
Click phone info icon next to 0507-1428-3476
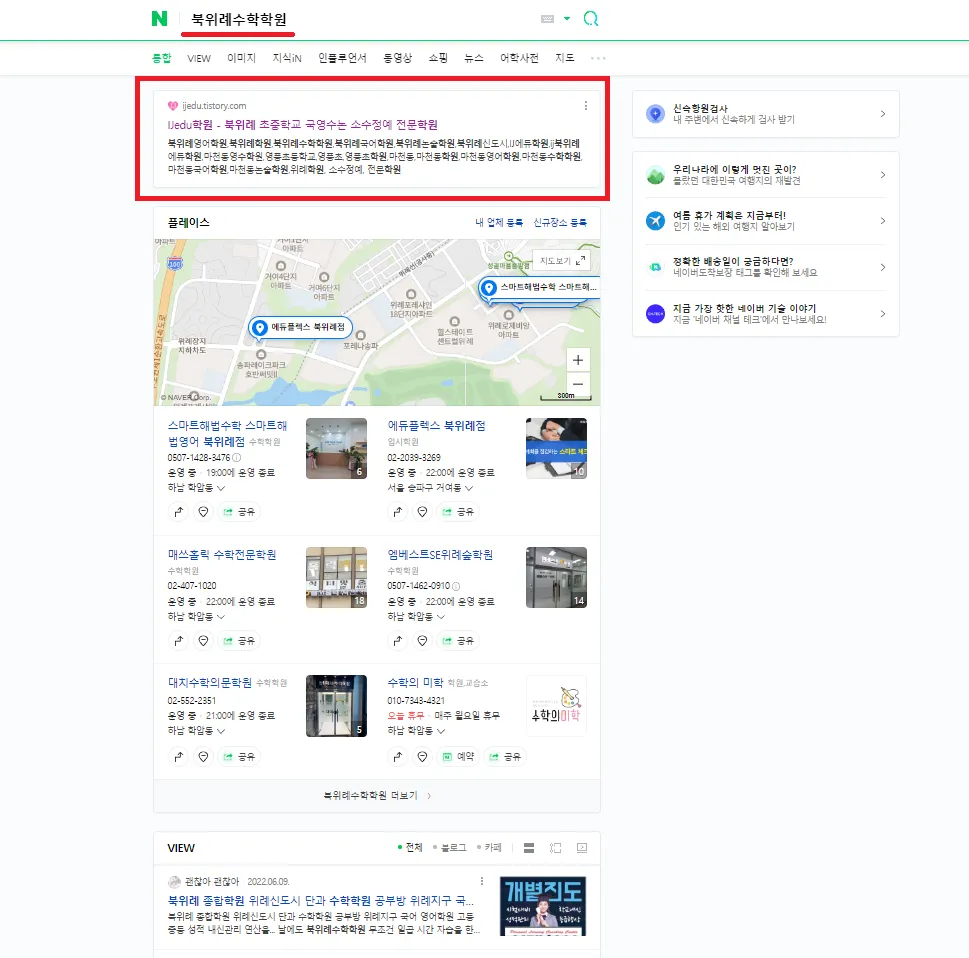(237, 457)
